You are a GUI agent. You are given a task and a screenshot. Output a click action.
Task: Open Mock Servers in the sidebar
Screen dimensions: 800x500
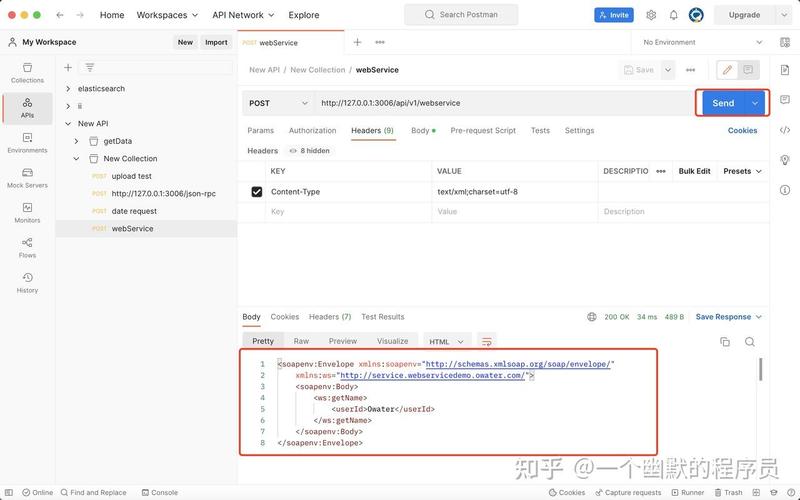click(x=28, y=178)
